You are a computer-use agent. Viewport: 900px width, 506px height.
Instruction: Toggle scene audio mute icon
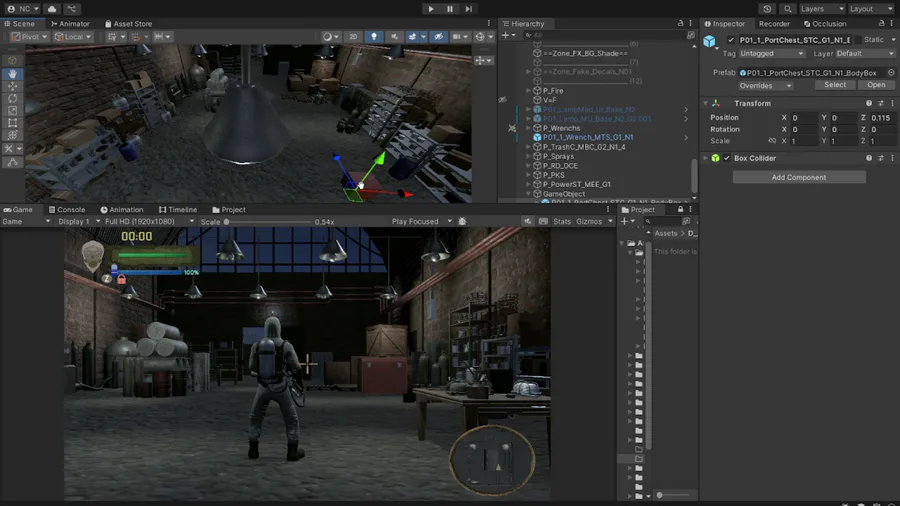point(394,36)
